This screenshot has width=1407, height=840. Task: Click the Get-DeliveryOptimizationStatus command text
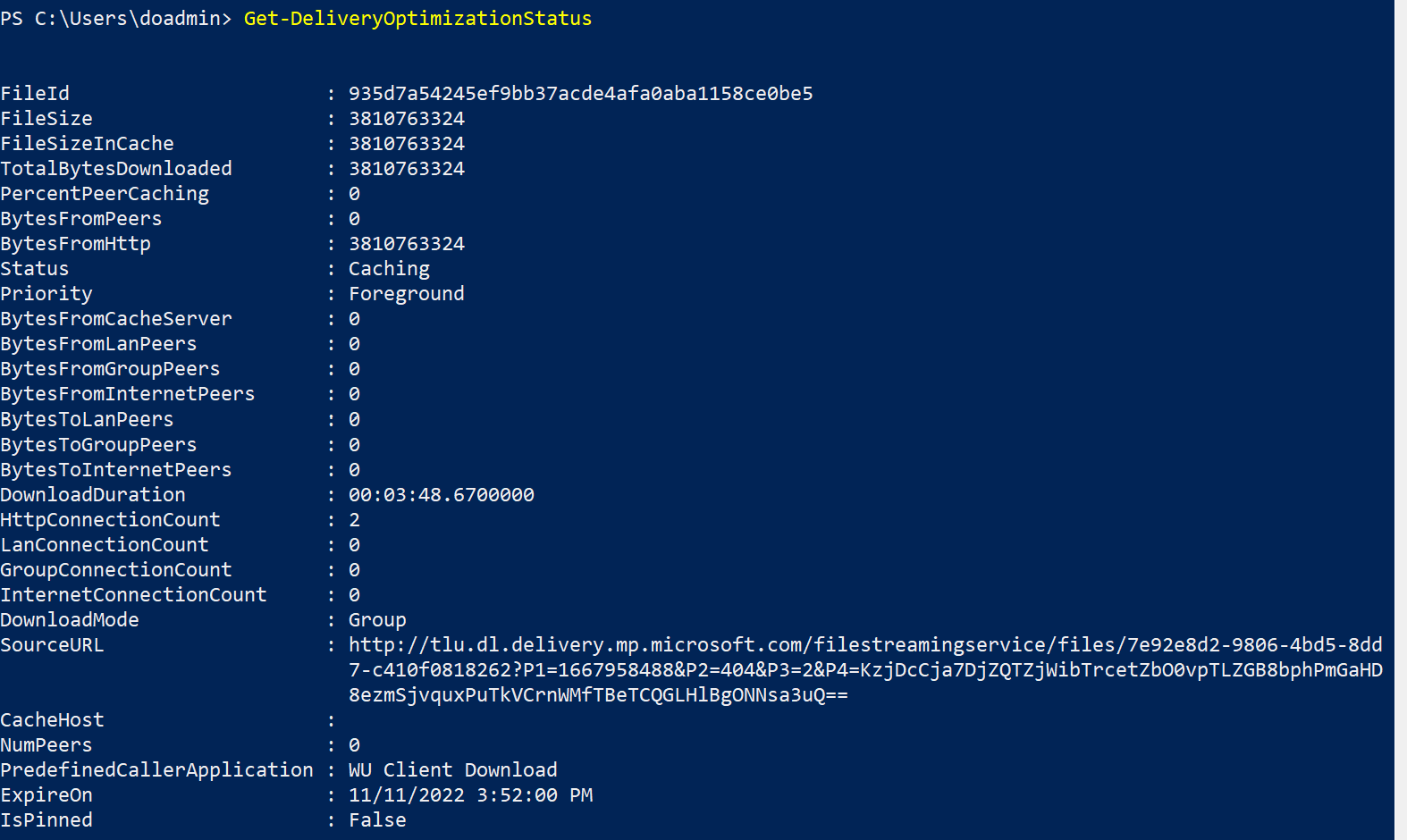417,19
